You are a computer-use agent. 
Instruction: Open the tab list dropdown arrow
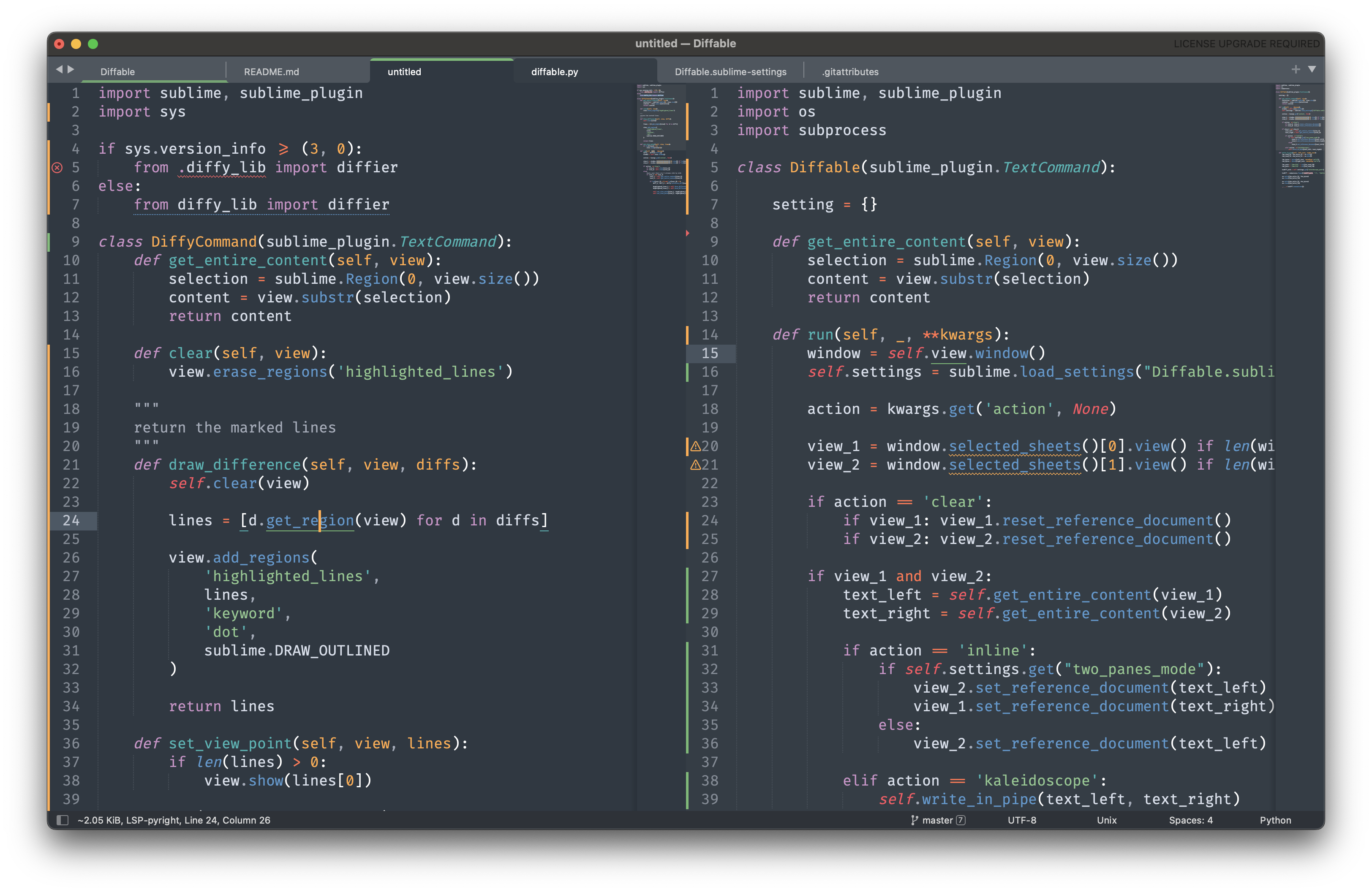[1312, 69]
